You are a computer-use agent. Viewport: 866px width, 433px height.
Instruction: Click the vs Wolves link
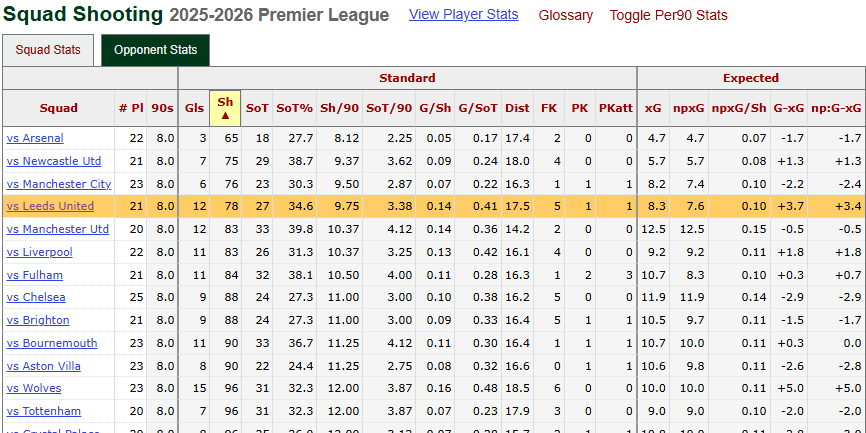pos(34,388)
